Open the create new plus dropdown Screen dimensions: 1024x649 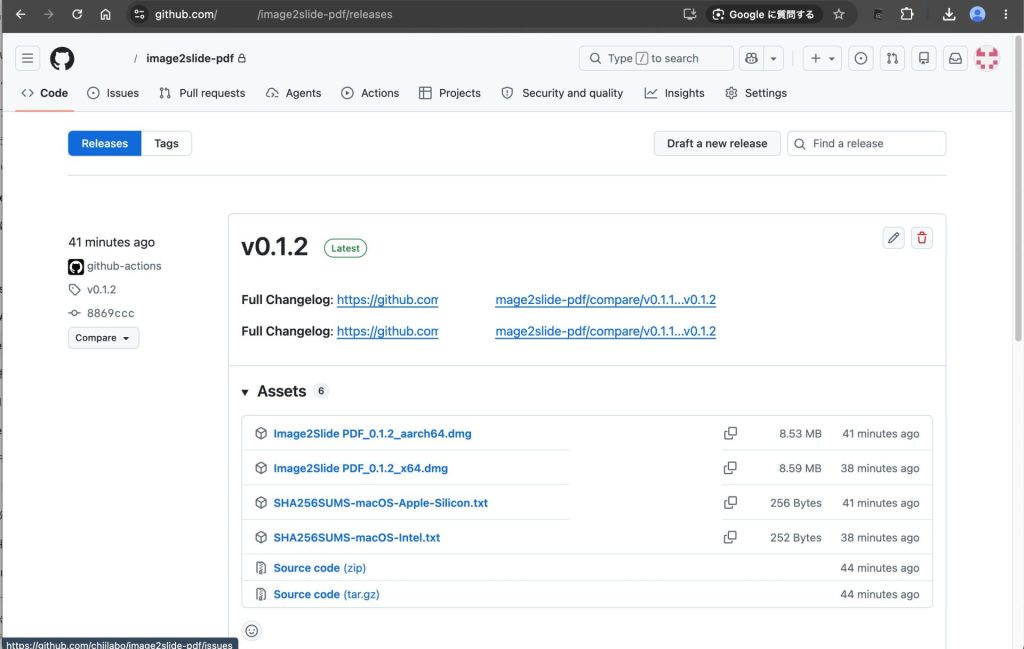(x=822, y=58)
